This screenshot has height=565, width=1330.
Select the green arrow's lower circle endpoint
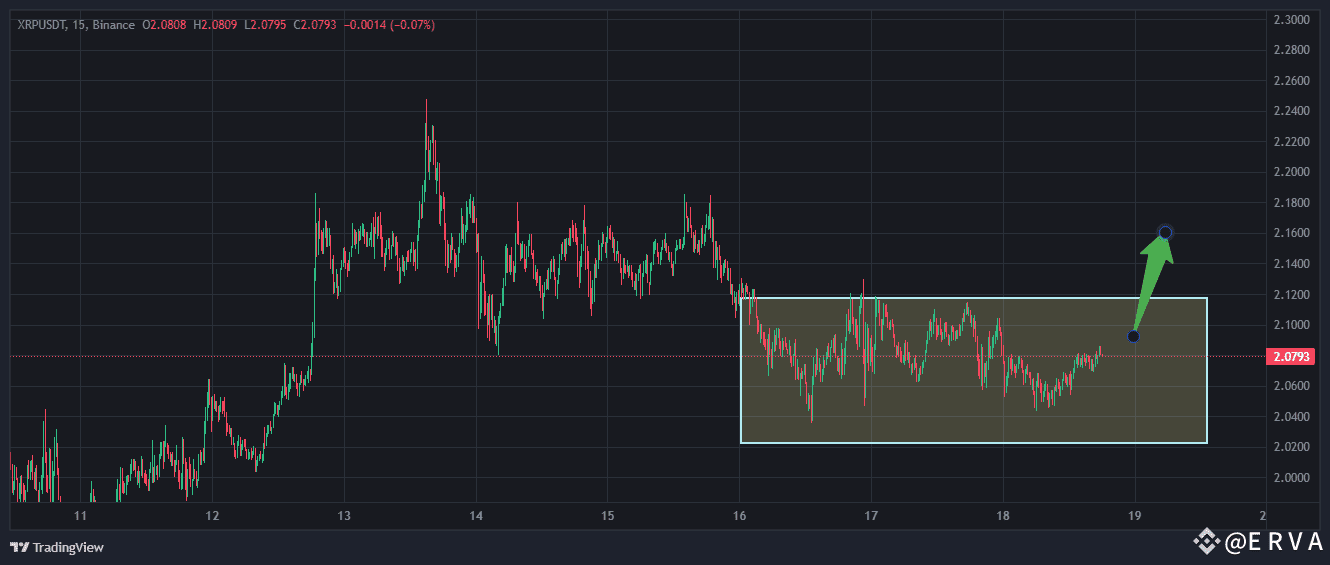coord(1133,336)
